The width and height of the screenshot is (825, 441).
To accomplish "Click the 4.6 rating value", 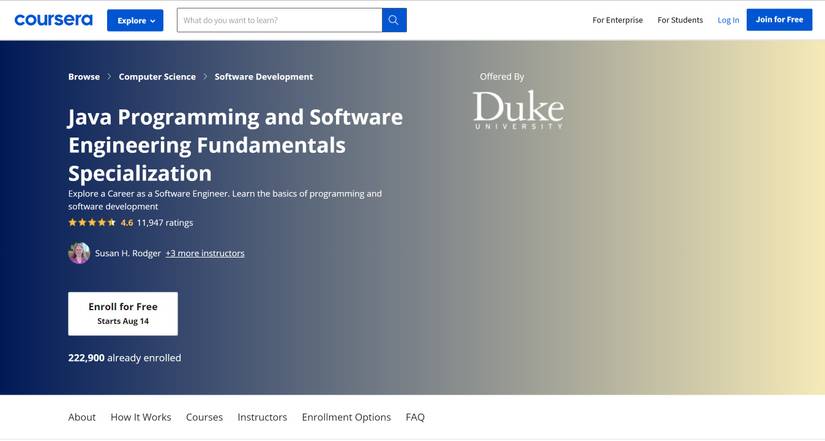I will click(127, 223).
